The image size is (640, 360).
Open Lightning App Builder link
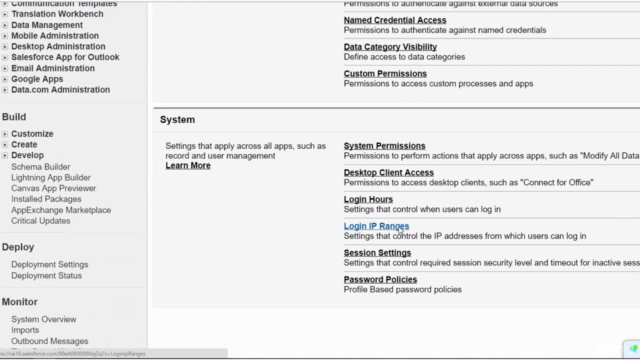[x=51, y=178]
